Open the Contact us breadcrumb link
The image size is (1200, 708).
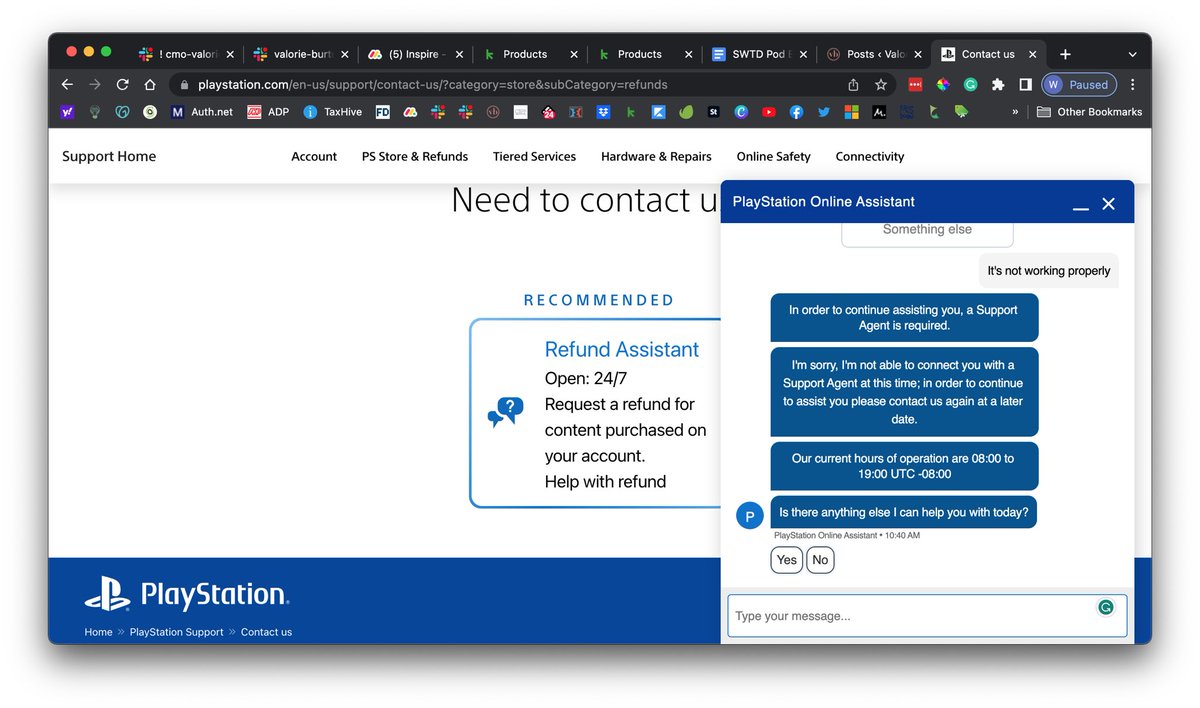(266, 632)
